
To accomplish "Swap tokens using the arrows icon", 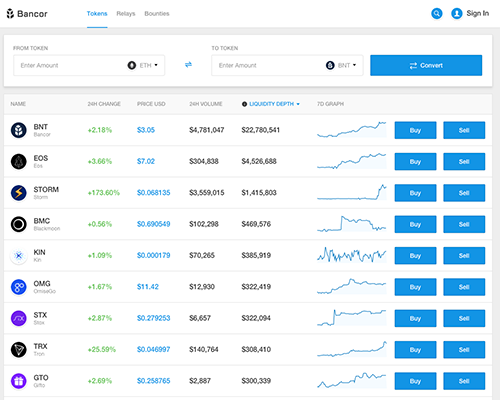I will point(188,65).
